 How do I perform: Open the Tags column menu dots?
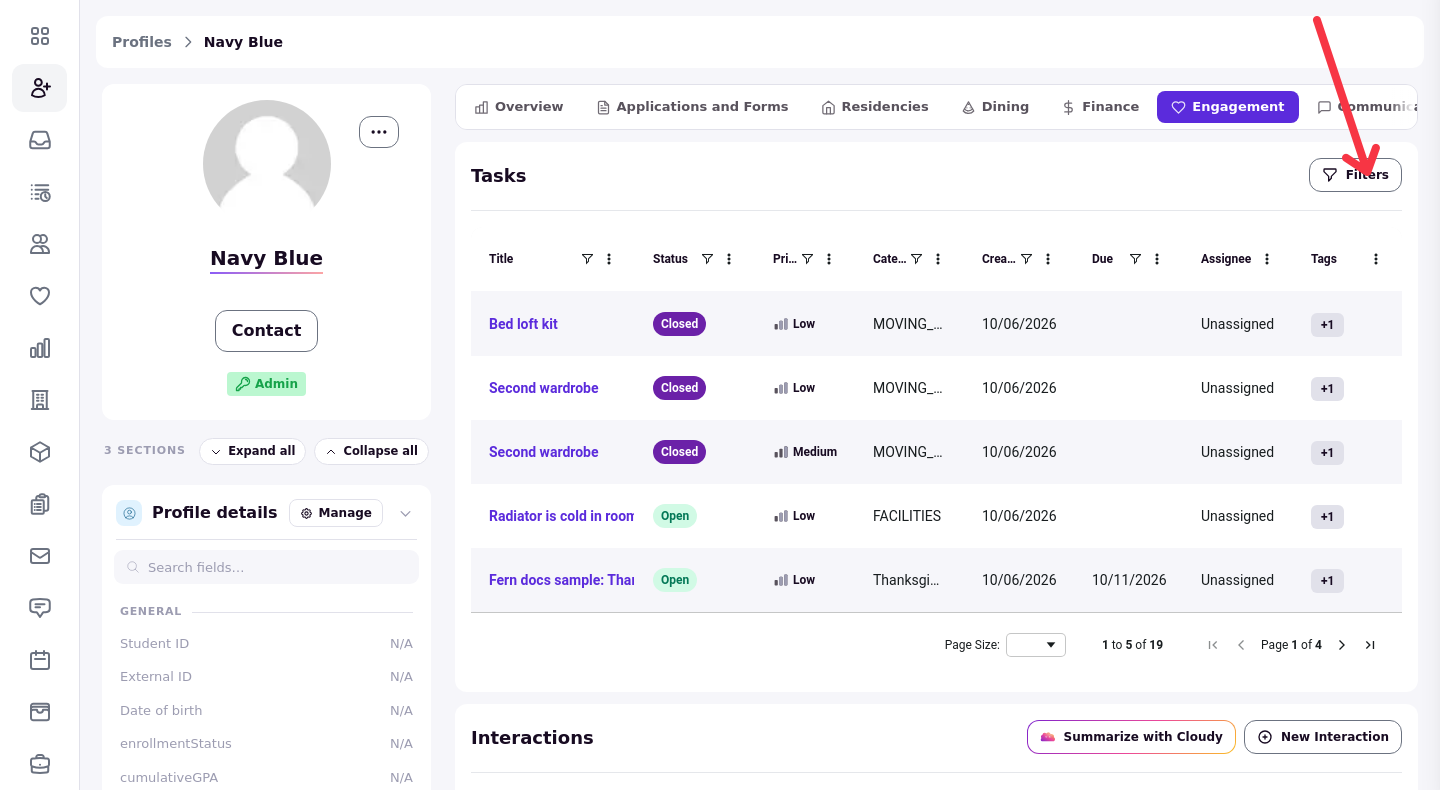(1376, 259)
